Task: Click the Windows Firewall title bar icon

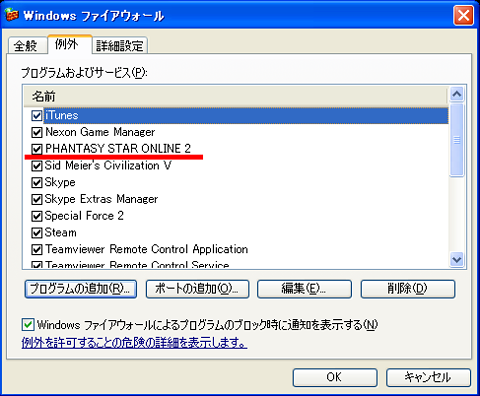Action: click(x=12, y=14)
